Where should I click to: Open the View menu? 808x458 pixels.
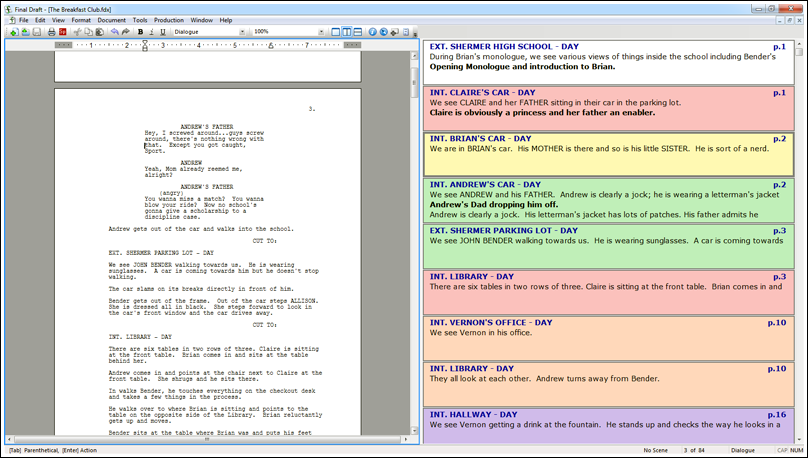[x=58, y=20]
